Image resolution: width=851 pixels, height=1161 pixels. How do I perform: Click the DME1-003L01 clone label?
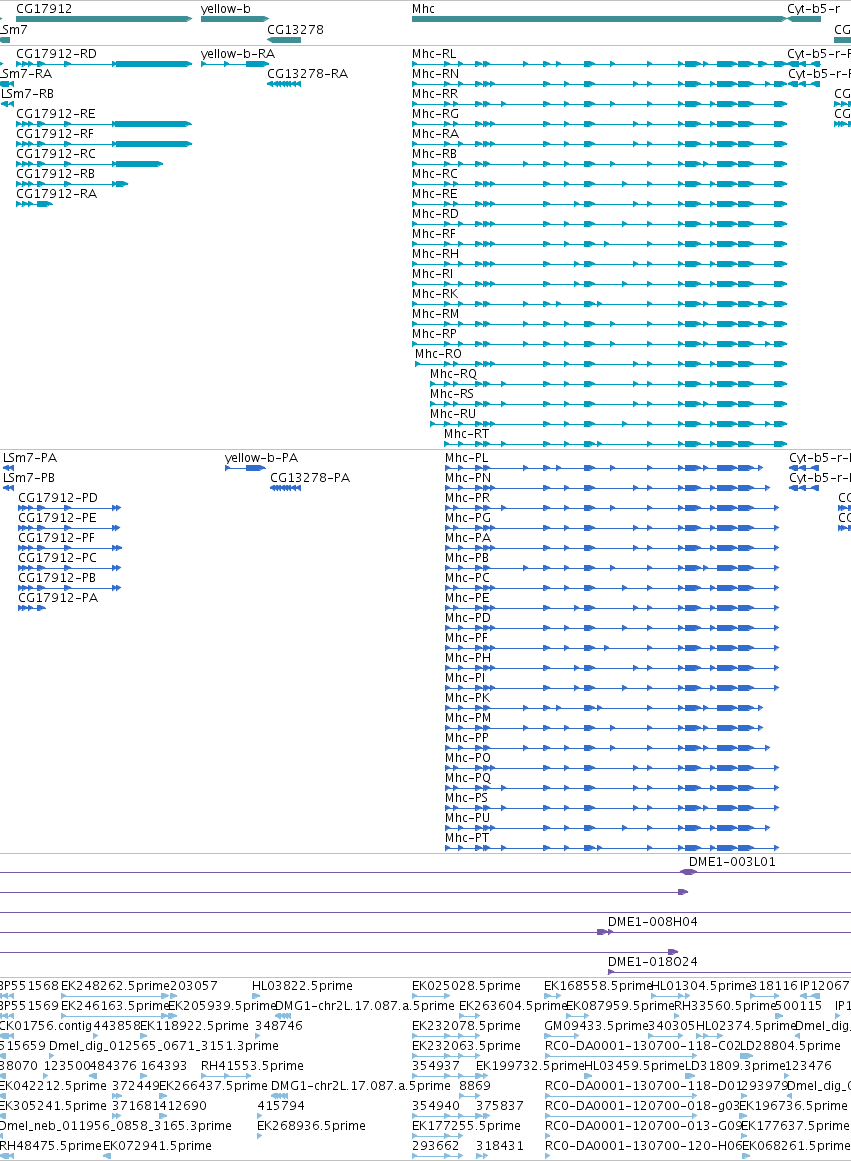[x=732, y=862]
